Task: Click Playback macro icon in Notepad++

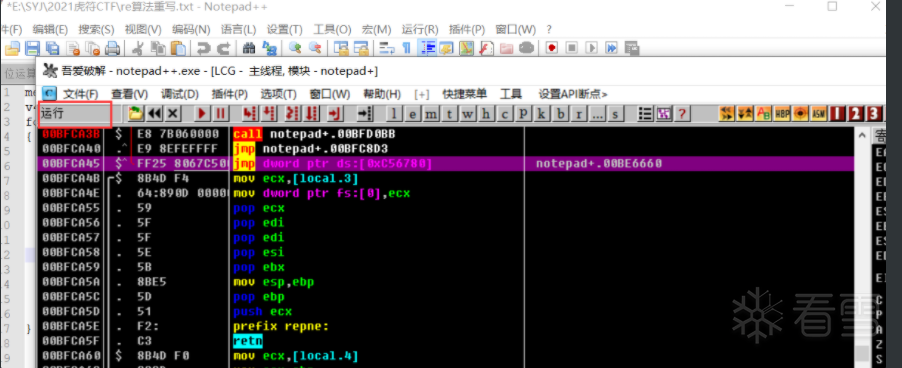Action: coord(591,48)
